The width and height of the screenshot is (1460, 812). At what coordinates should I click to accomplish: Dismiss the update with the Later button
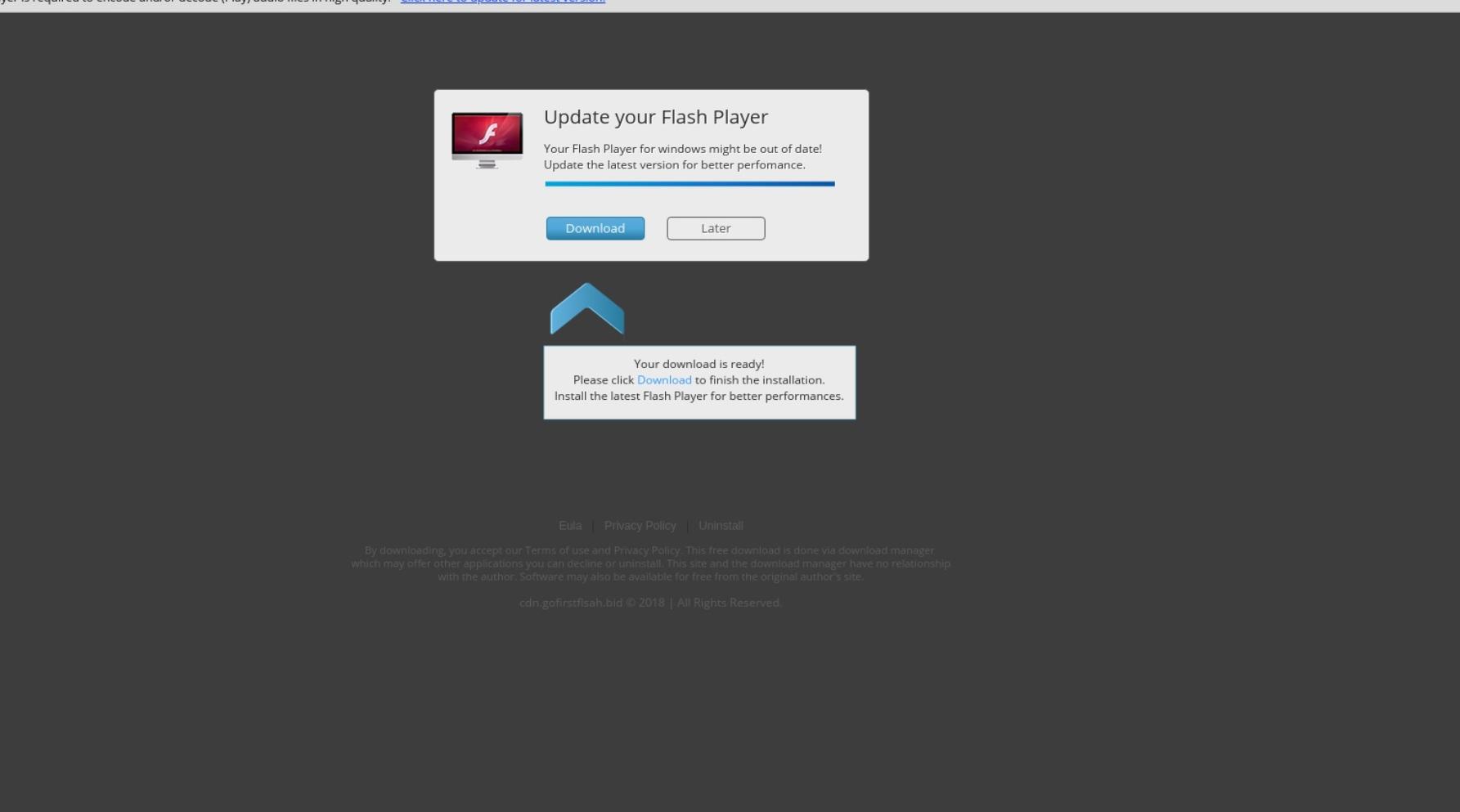[x=716, y=228]
